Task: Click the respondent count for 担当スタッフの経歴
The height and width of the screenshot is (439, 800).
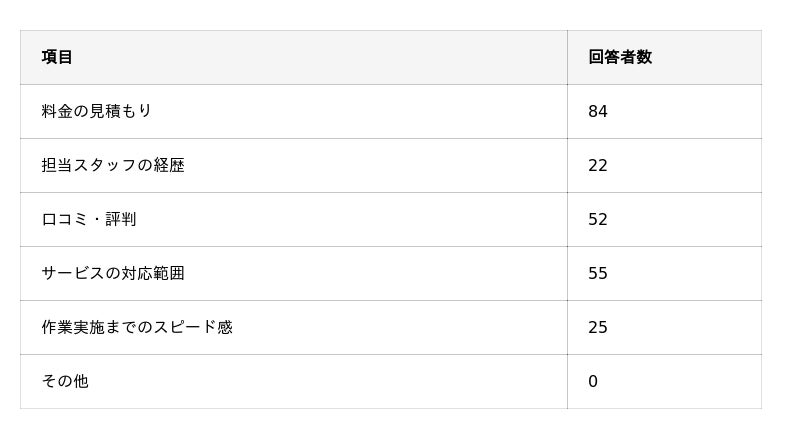Action: [598, 165]
